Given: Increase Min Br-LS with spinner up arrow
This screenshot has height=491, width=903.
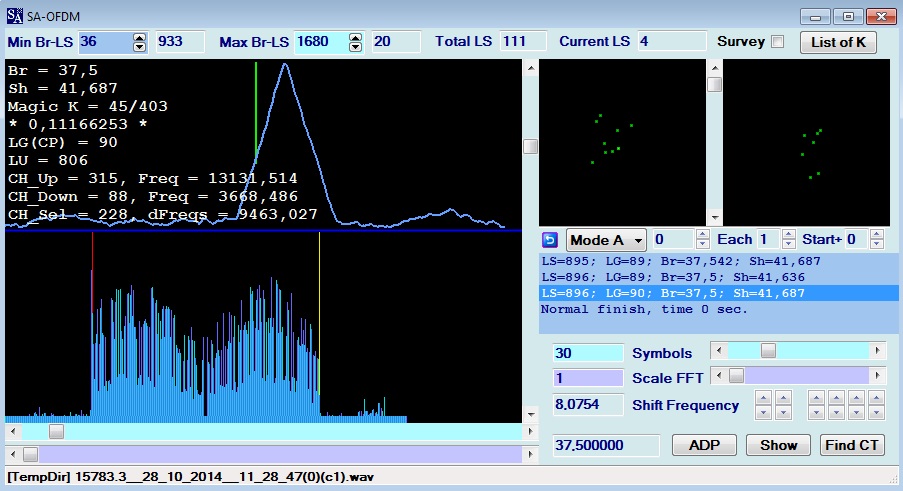Looking at the screenshot, I should click(x=139, y=37).
